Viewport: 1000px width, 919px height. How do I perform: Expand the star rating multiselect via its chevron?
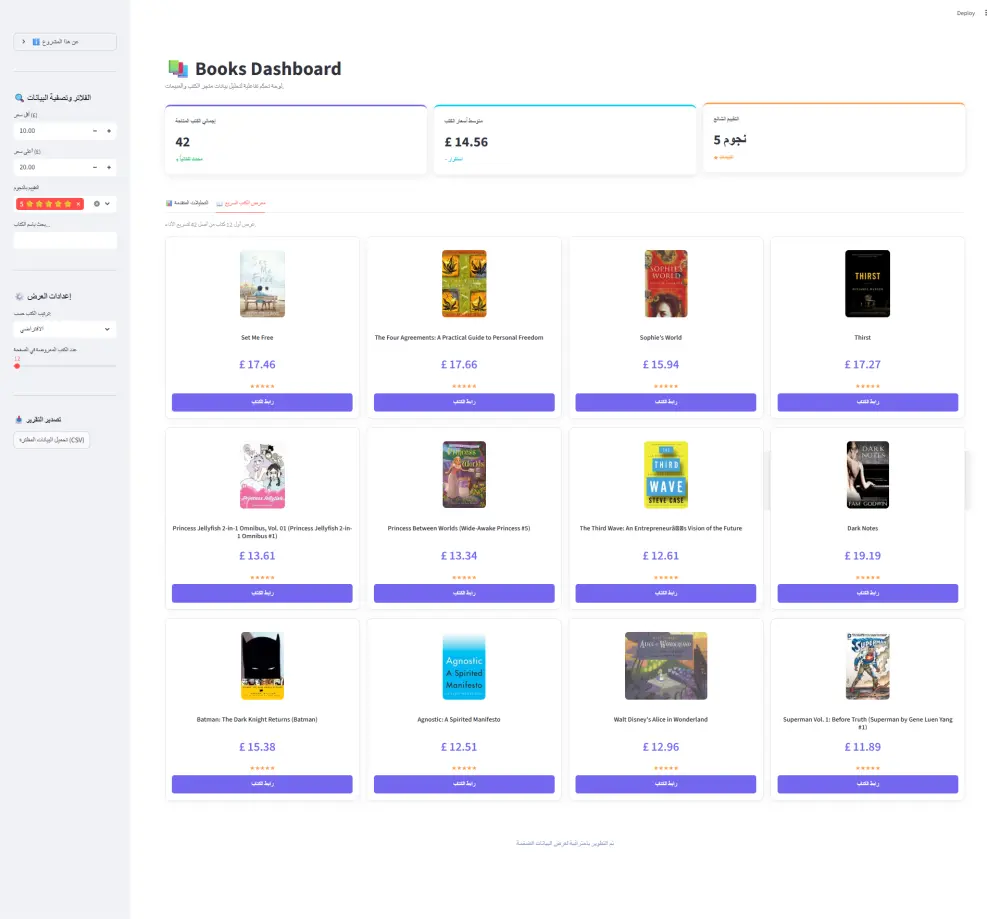tap(107, 203)
